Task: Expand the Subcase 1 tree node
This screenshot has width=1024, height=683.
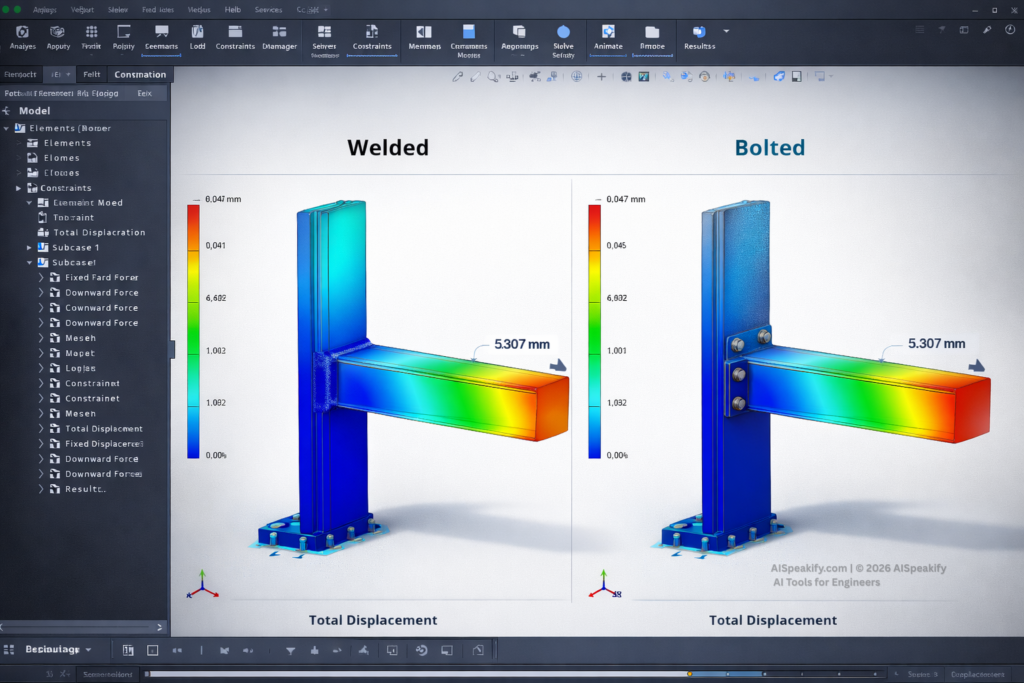Action: point(29,247)
